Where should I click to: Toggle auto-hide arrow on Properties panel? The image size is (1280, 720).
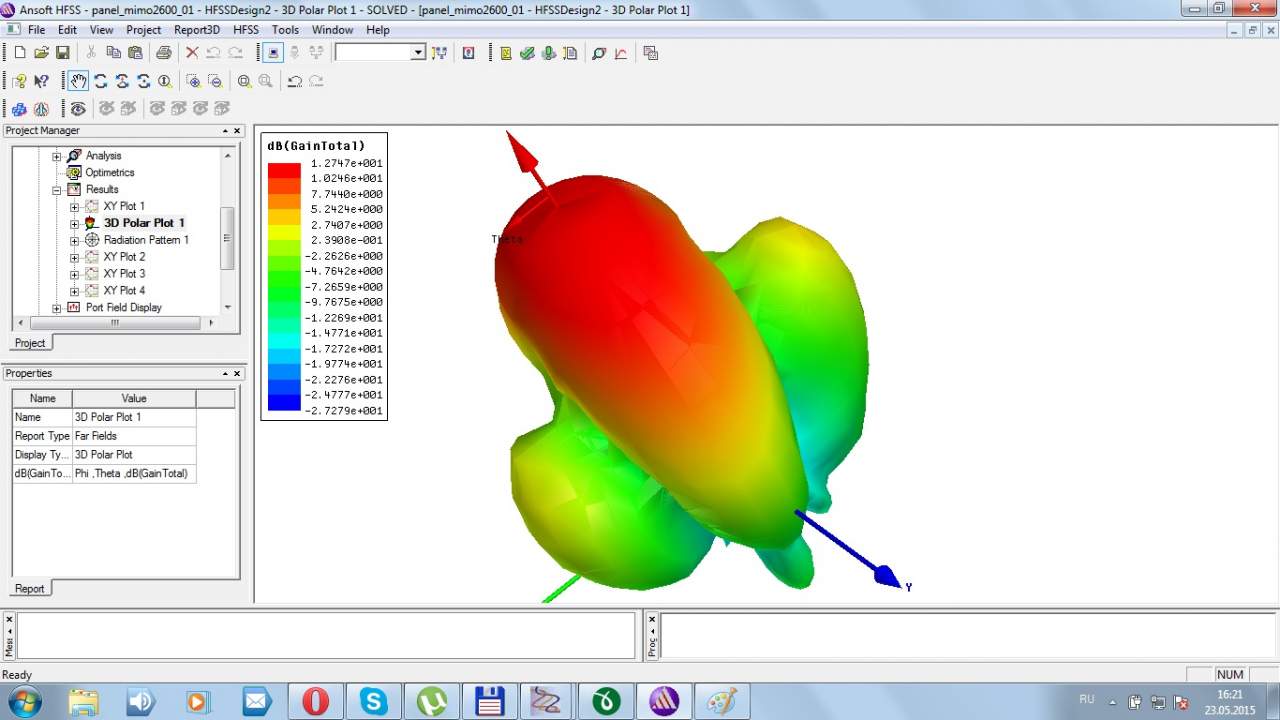[225, 374]
